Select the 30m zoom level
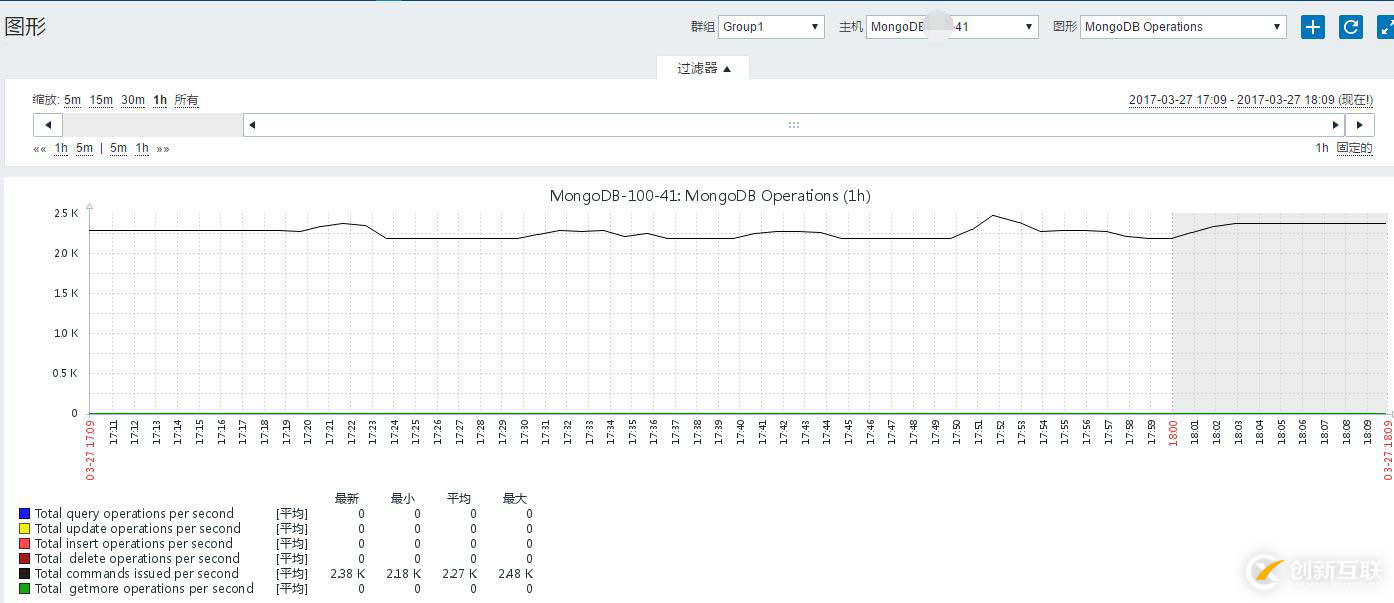The height and width of the screenshot is (603, 1394). tap(133, 100)
